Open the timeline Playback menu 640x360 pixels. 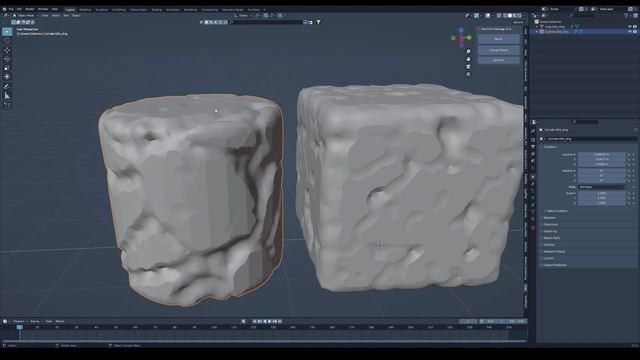coord(18,322)
